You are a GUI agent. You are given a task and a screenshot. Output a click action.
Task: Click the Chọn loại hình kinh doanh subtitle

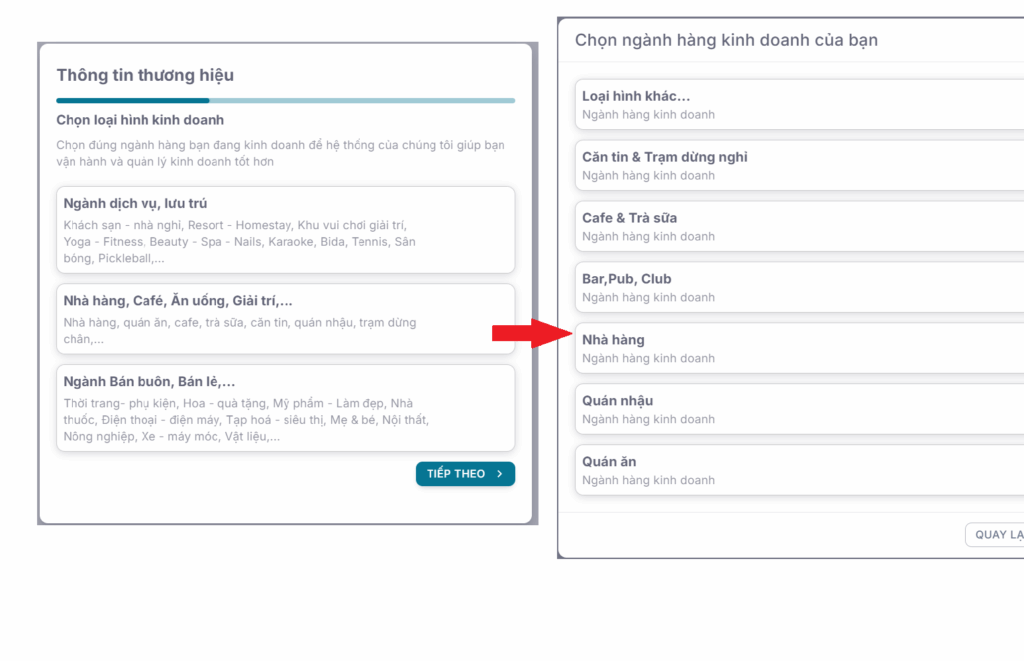coord(140,120)
